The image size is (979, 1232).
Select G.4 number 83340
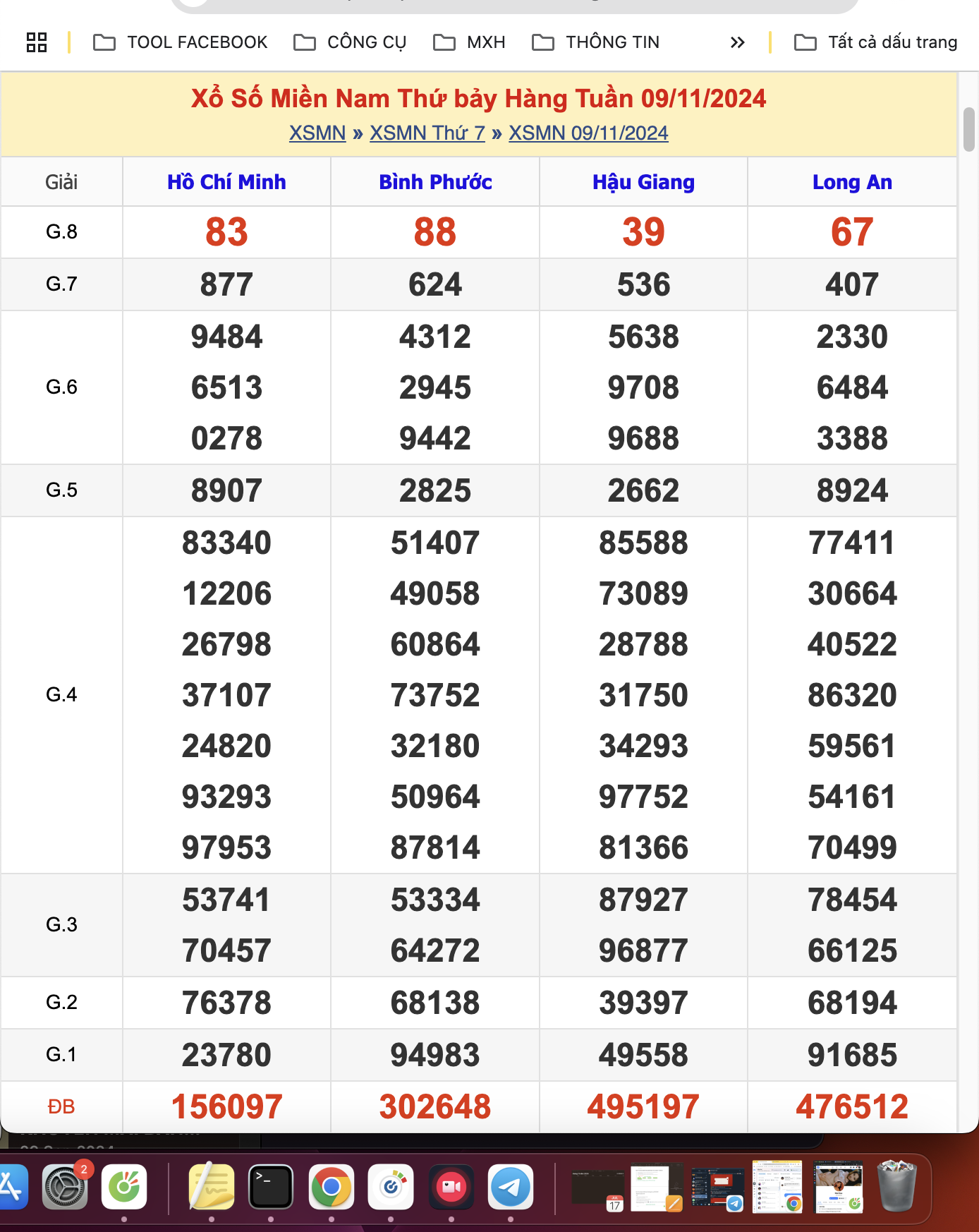[x=226, y=543]
